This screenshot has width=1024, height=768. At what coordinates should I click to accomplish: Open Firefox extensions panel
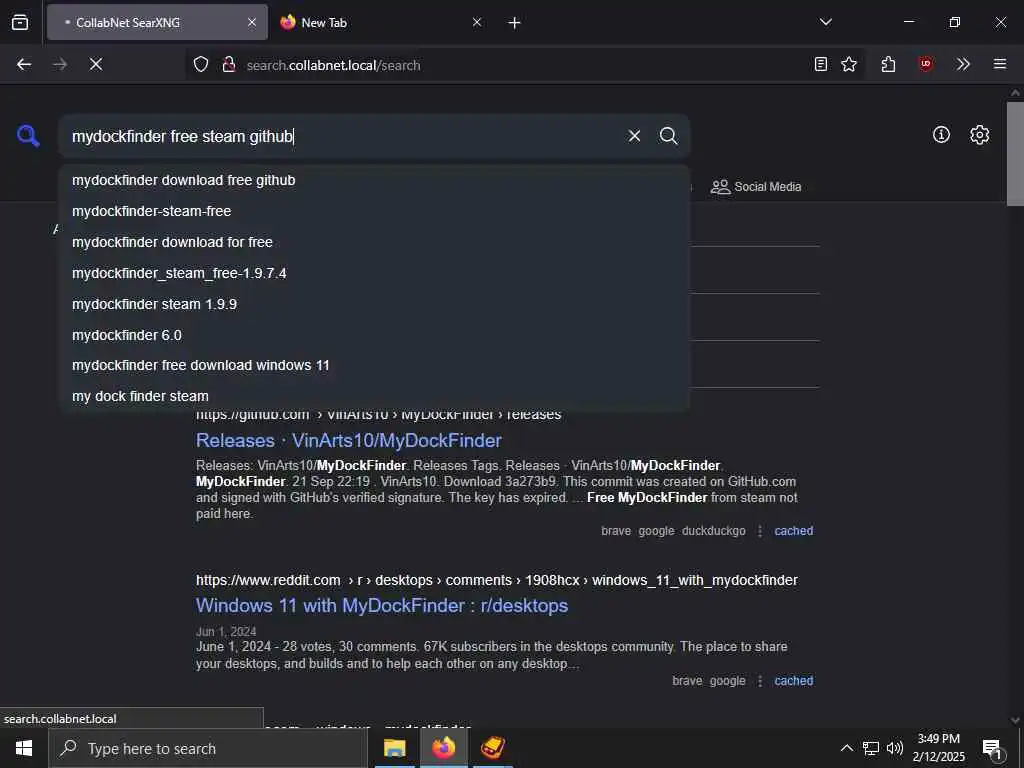[888, 64]
